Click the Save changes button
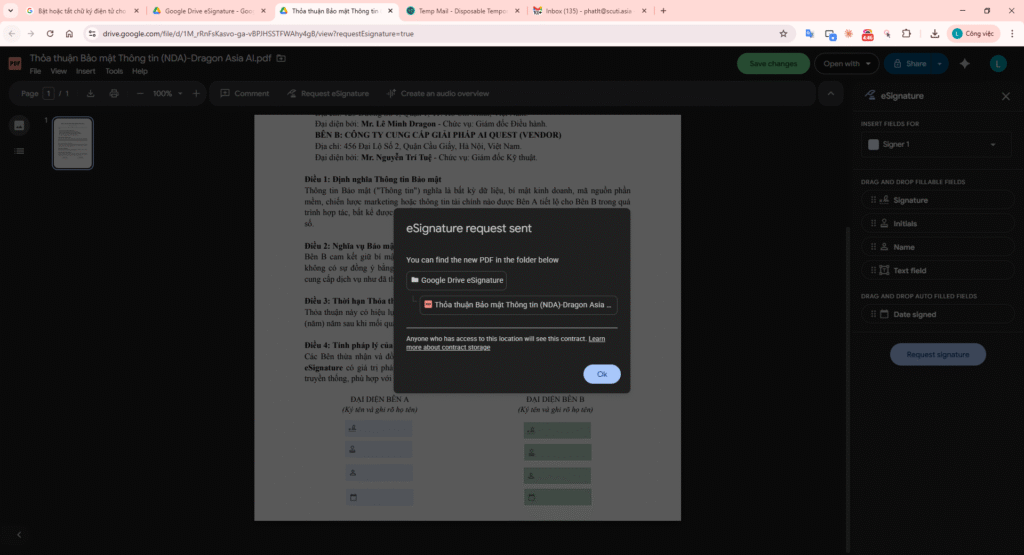1024x555 pixels. (773, 64)
